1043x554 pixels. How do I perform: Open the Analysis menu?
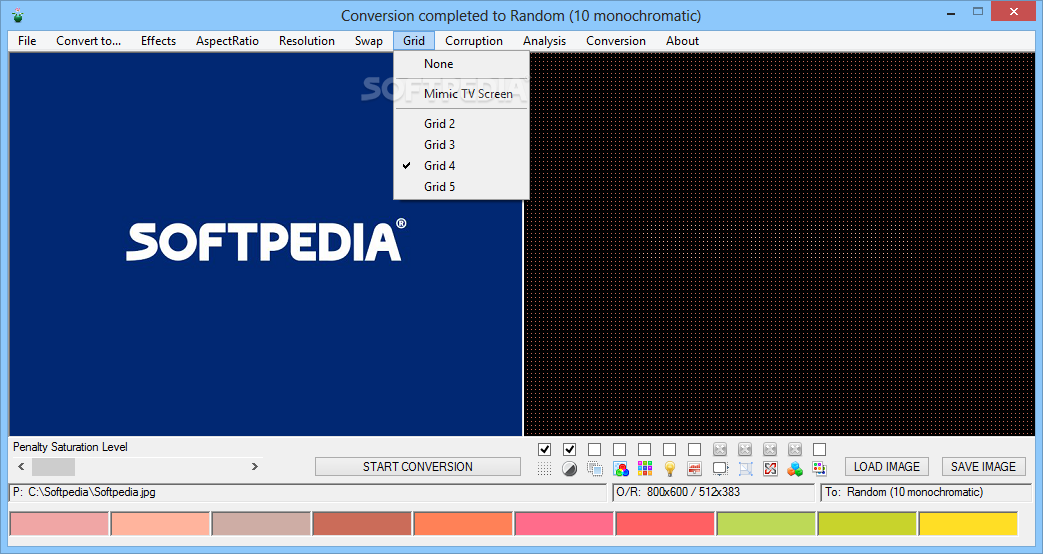[544, 41]
